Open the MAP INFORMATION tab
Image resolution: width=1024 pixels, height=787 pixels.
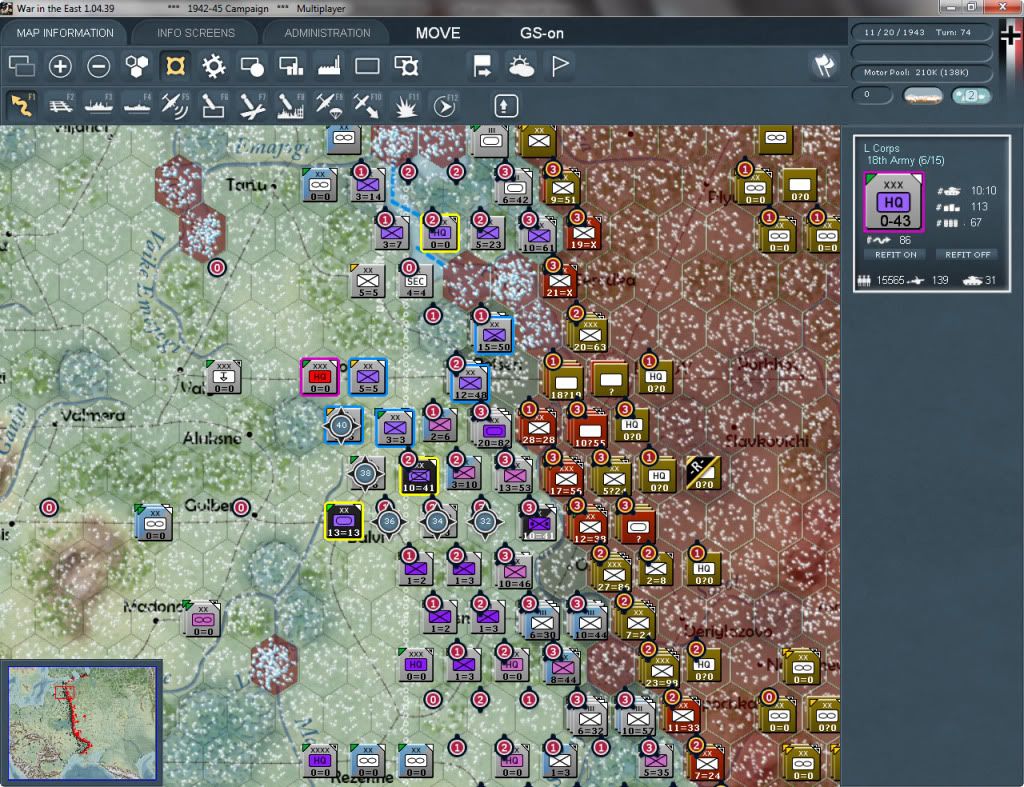[x=65, y=33]
